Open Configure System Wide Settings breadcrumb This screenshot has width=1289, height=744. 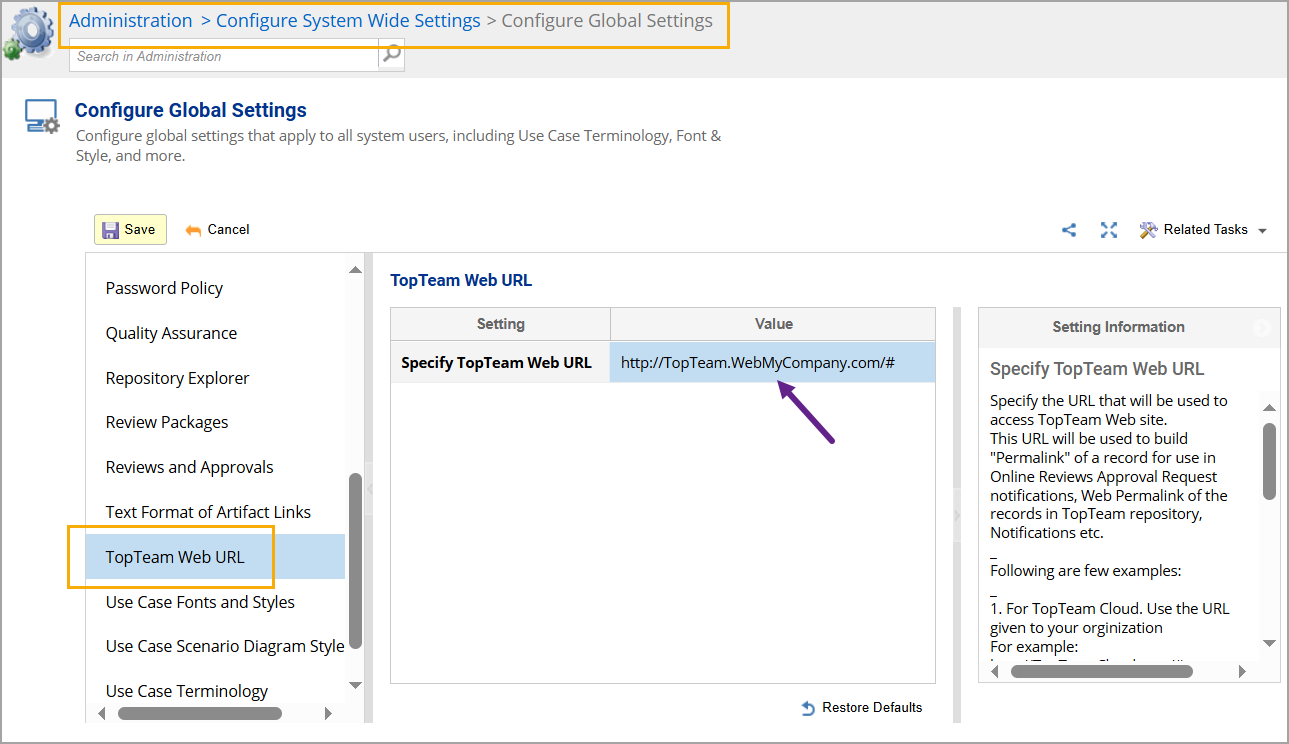coord(348,21)
